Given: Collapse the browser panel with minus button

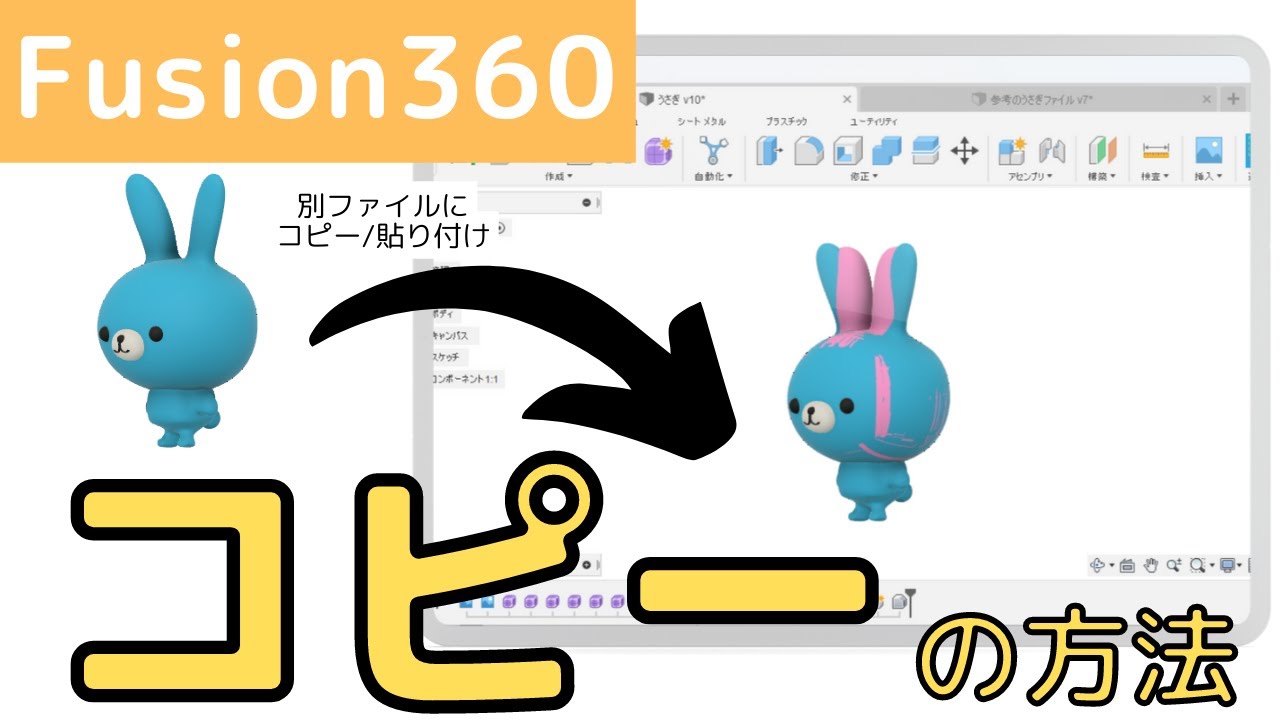Looking at the screenshot, I should [x=587, y=203].
